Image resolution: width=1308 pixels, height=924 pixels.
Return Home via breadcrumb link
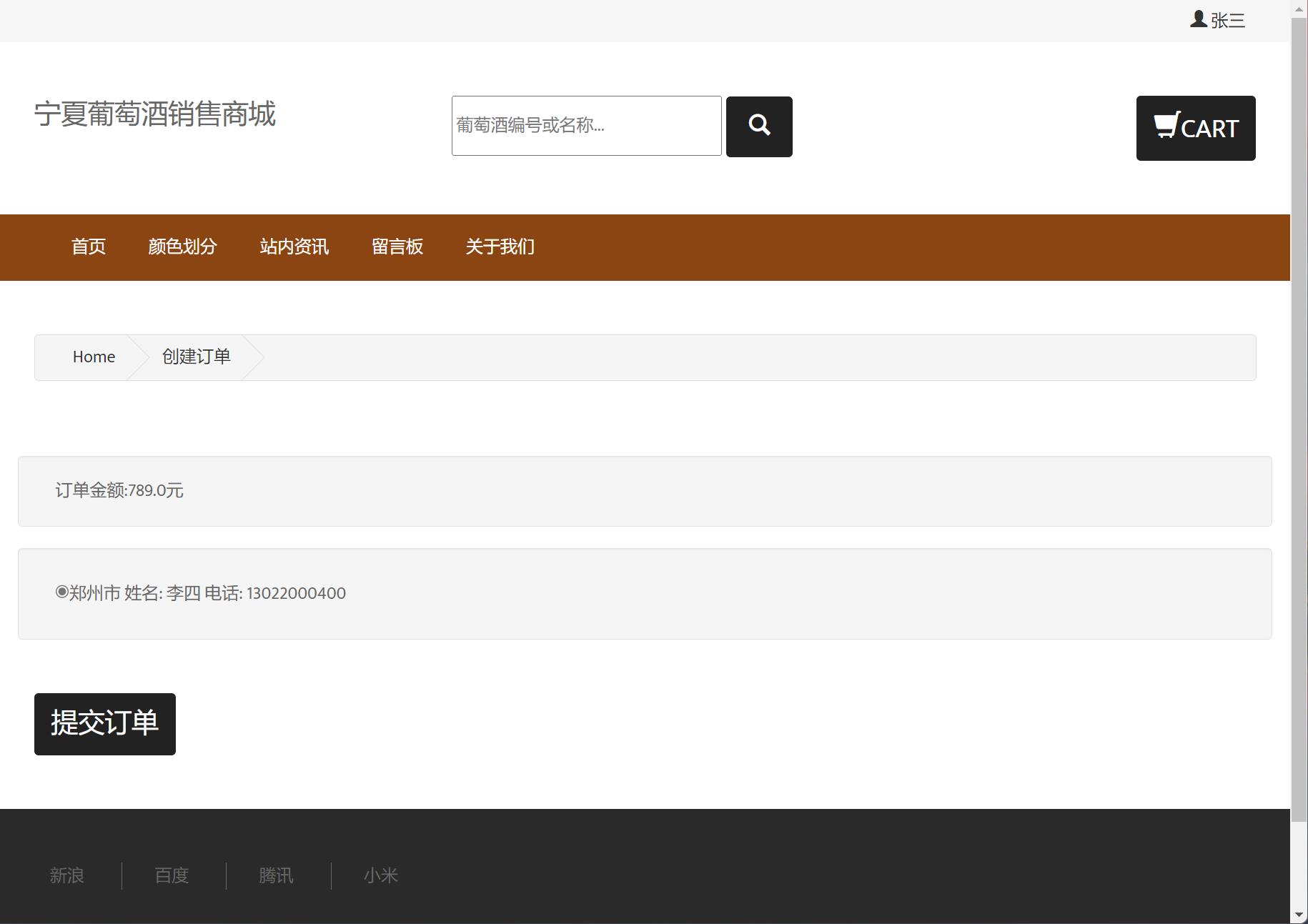click(93, 357)
